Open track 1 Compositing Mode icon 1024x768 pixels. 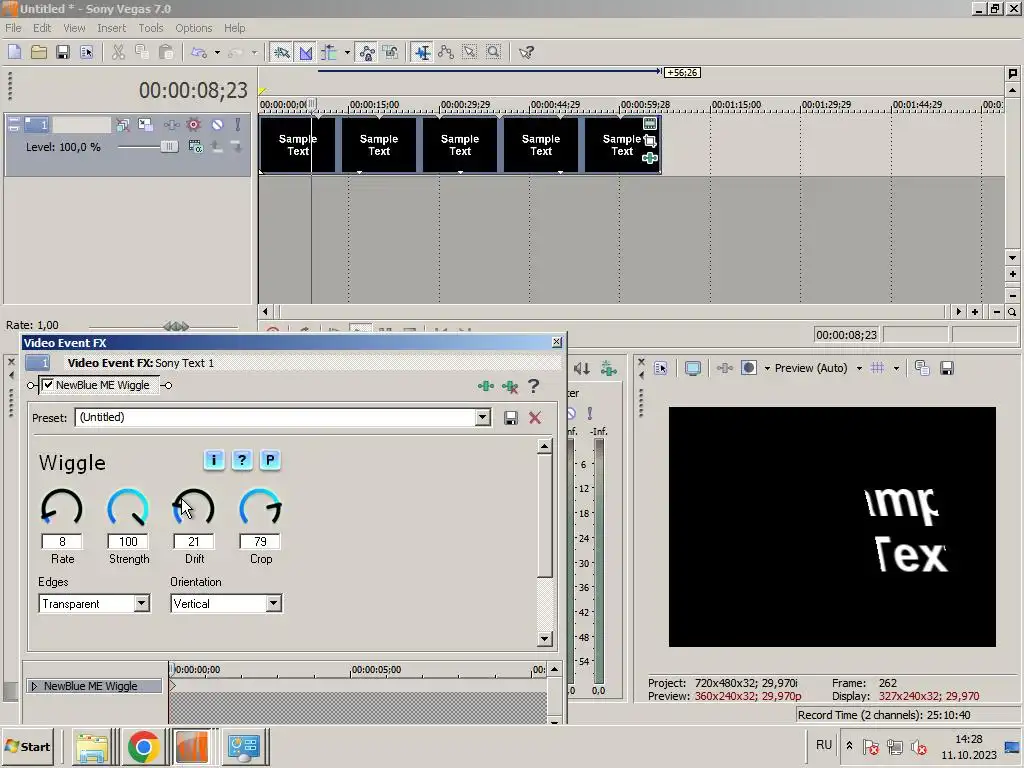click(195, 147)
